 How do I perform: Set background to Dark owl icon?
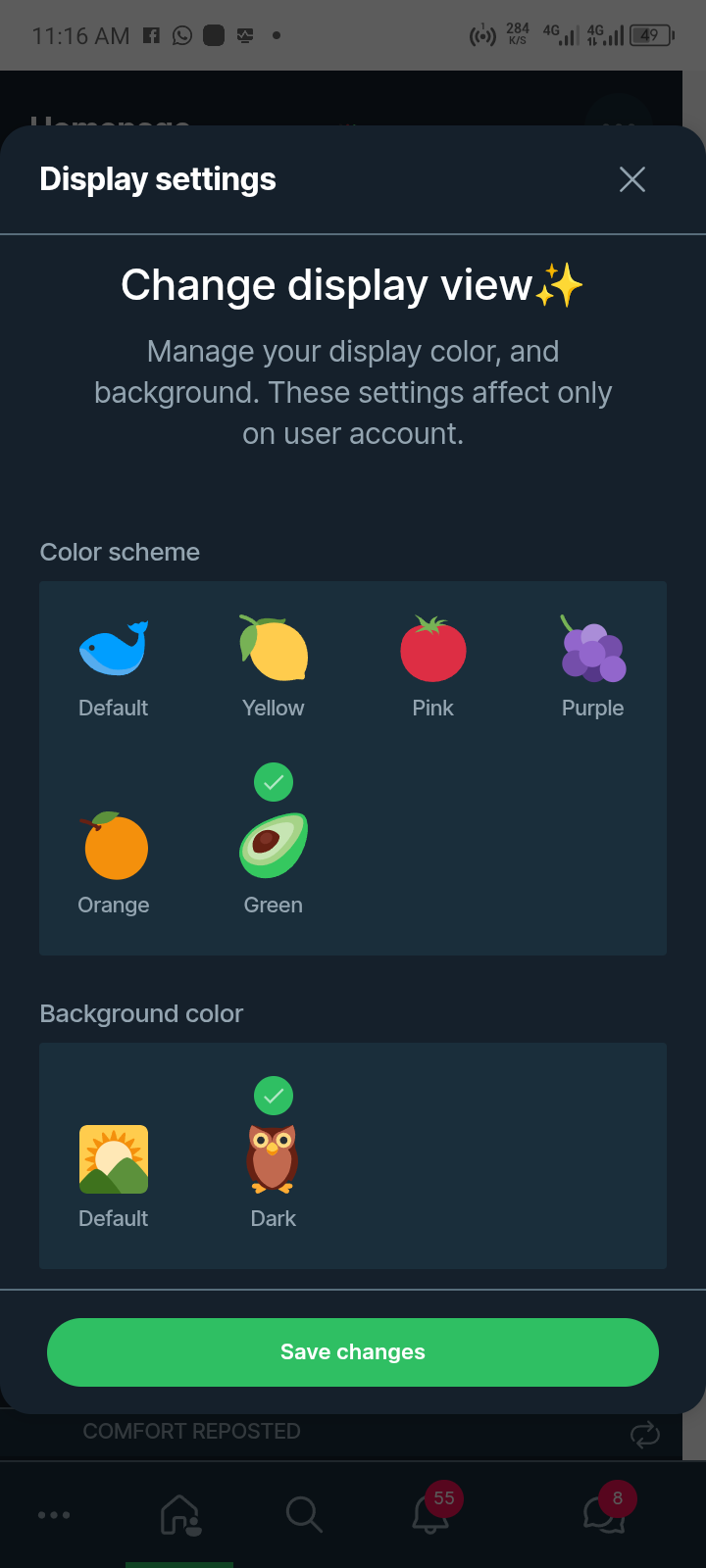pyautogui.click(x=273, y=1159)
